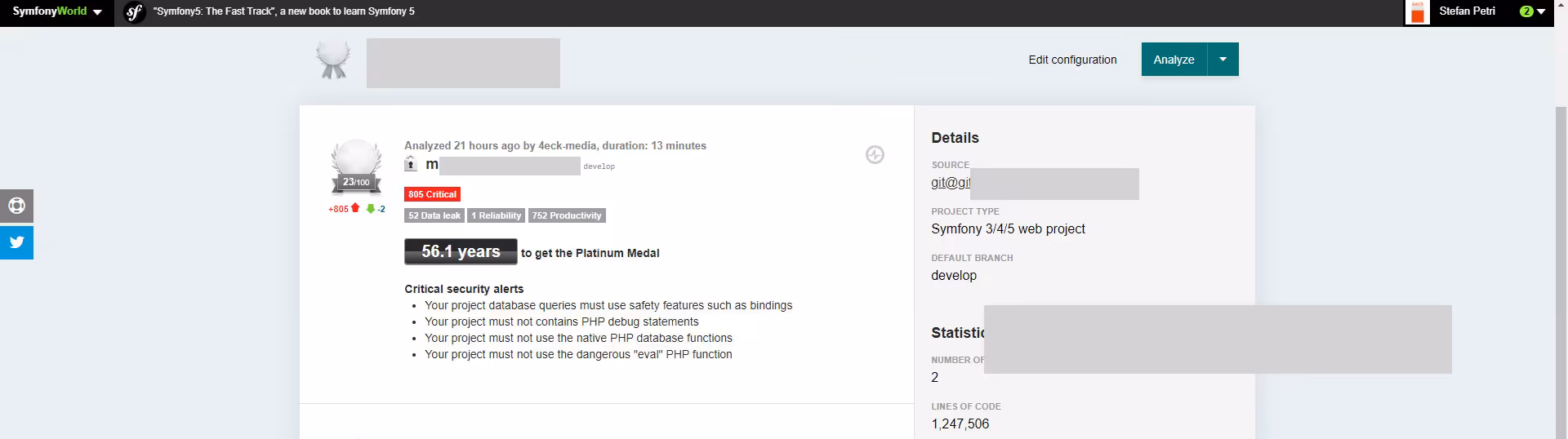Click the support lifebuoy icon on left sidebar
Image resolution: width=1568 pixels, height=439 pixels.
click(x=16, y=206)
